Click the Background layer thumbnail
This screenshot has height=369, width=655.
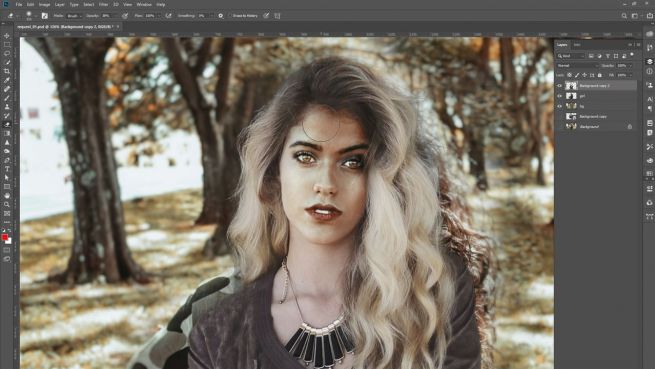[571, 127]
